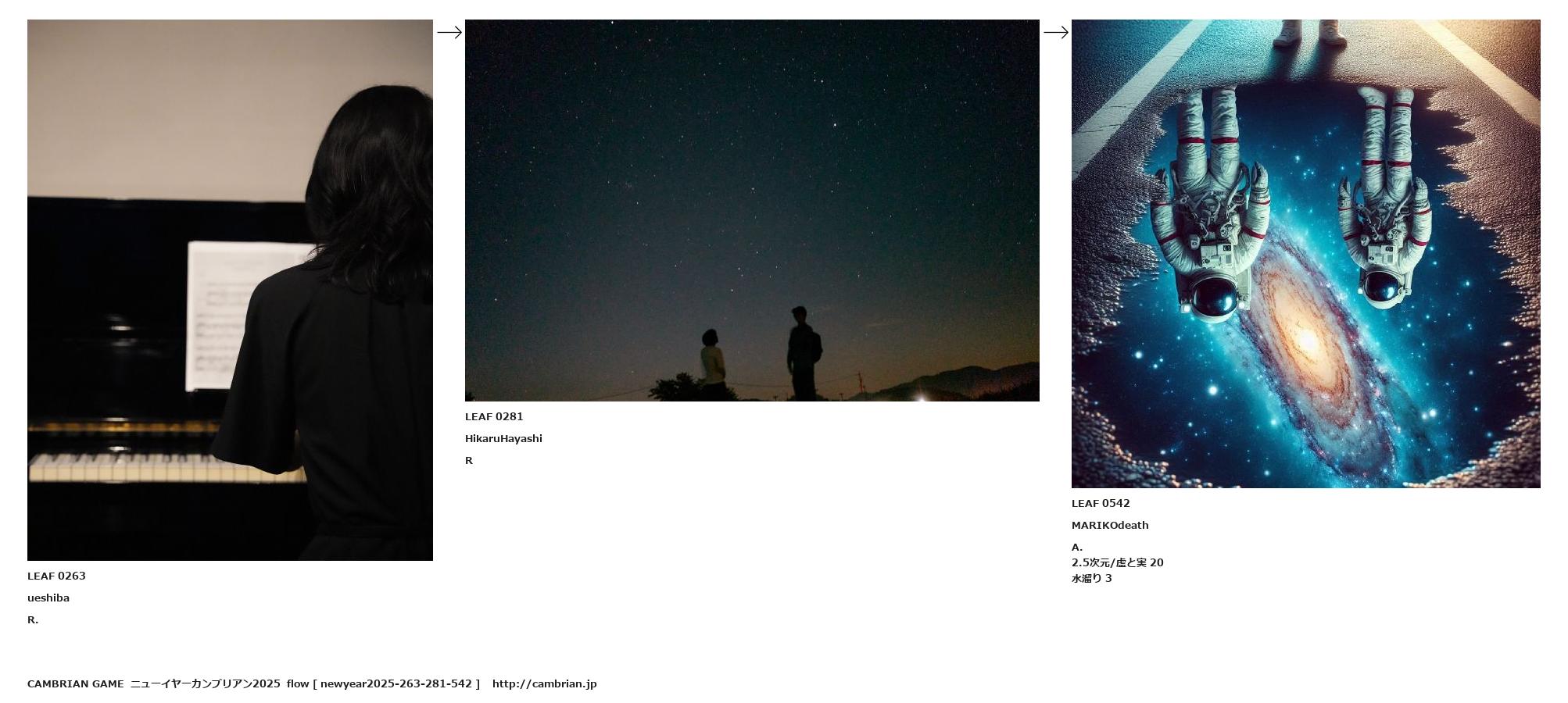Screen dimensions: 1568x703
Task: Click the LEAF 0281 label
Action: point(494,416)
